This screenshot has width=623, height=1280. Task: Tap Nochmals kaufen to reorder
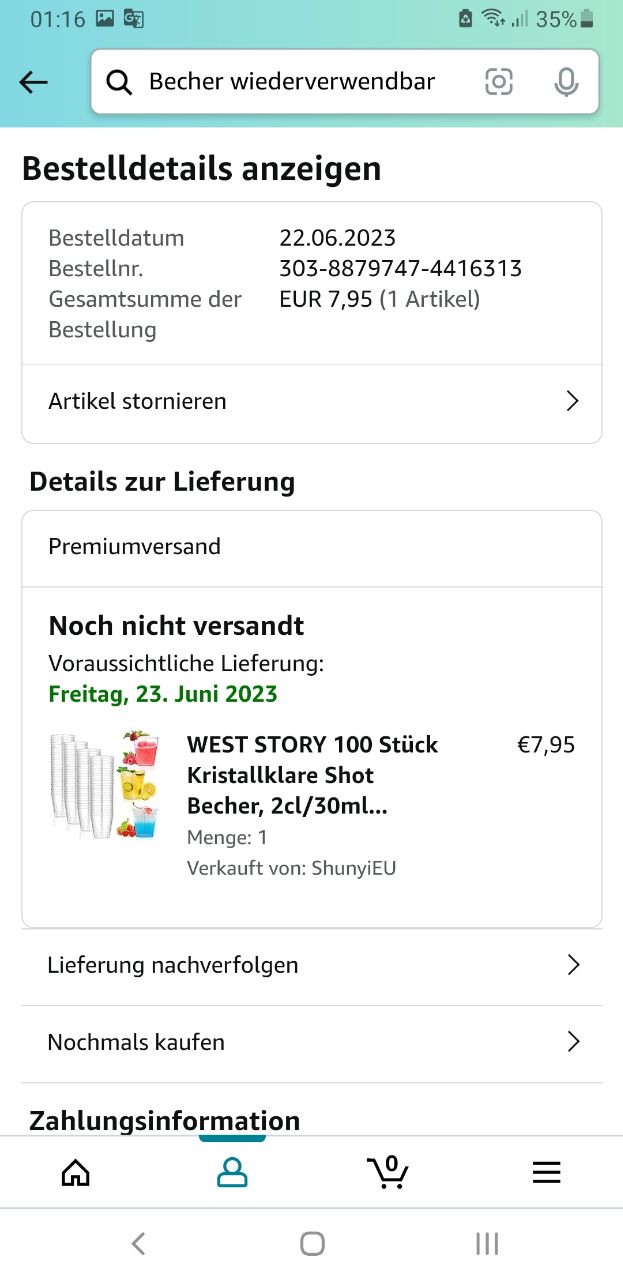pos(136,1042)
